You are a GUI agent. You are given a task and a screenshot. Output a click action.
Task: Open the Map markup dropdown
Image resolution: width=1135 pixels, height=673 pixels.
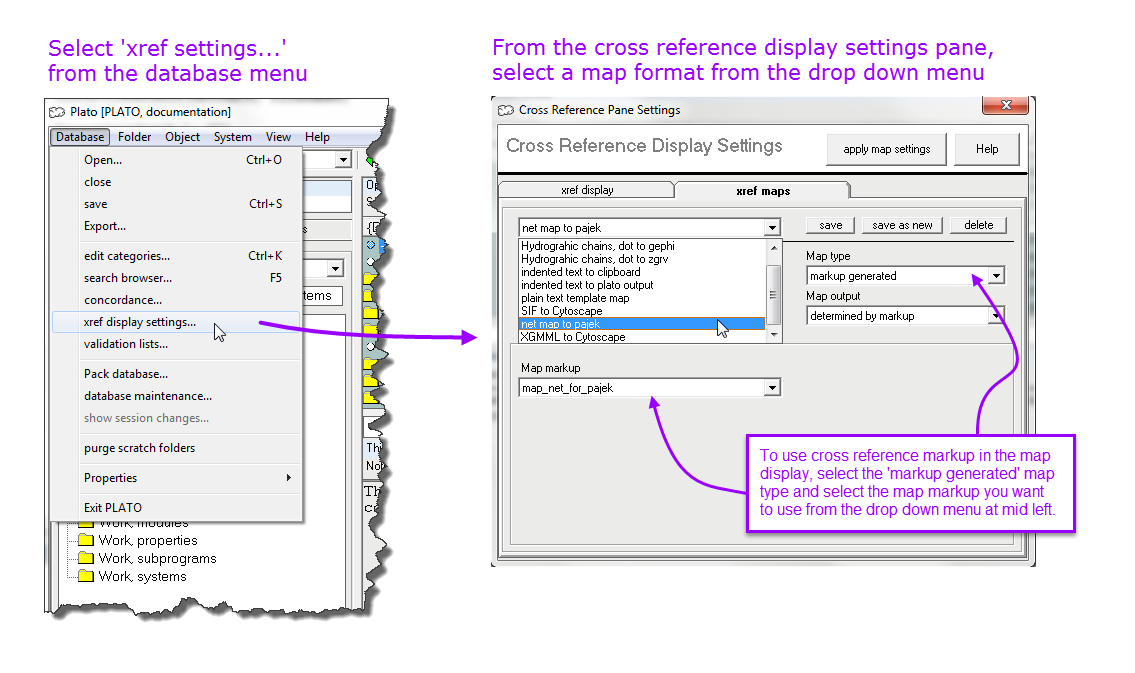tap(771, 388)
